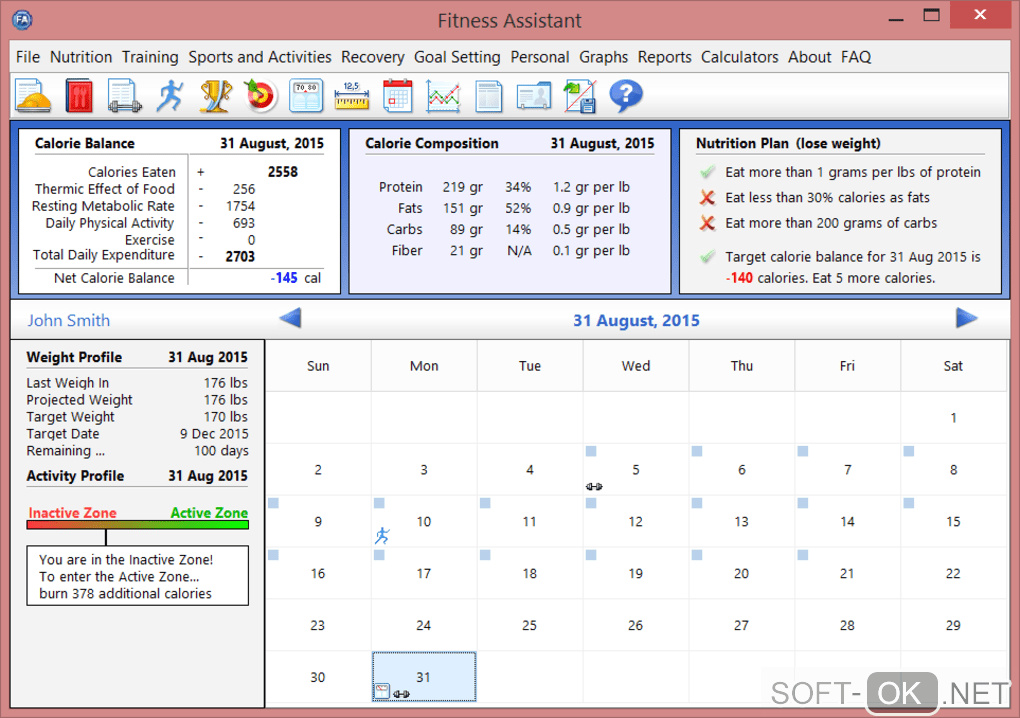Open the Calculators menu

pyautogui.click(x=739, y=57)
